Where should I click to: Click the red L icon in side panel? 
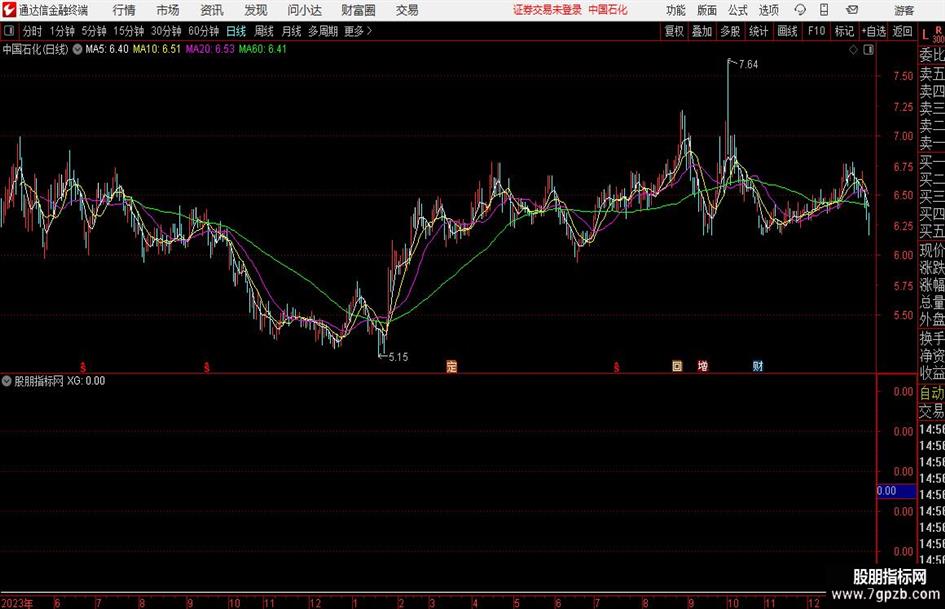(925, 35)
